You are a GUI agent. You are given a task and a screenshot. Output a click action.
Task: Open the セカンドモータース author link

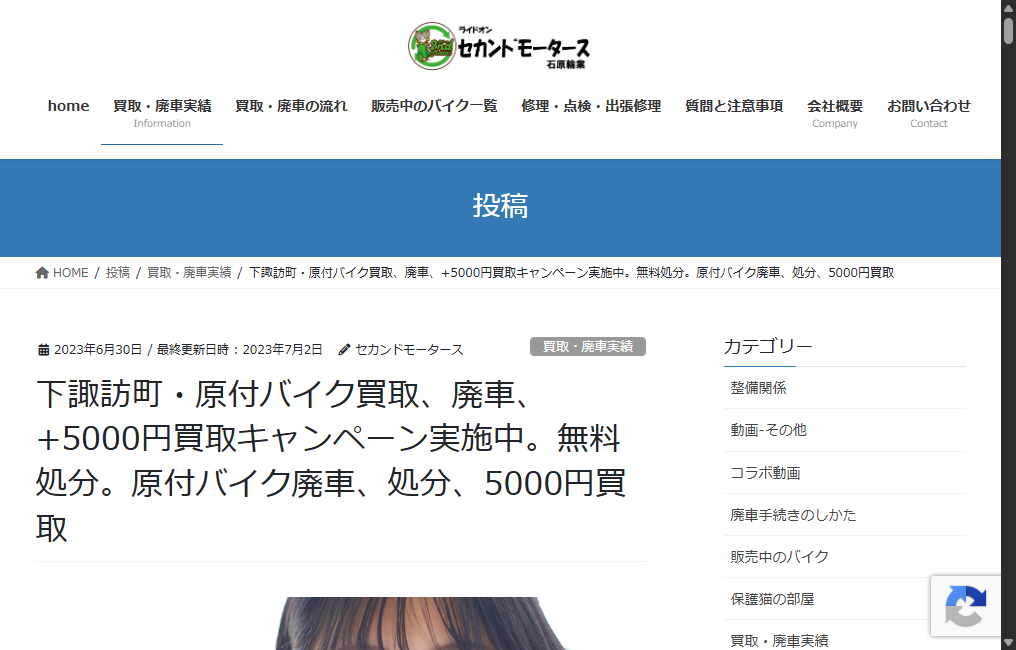pos(410,350)
